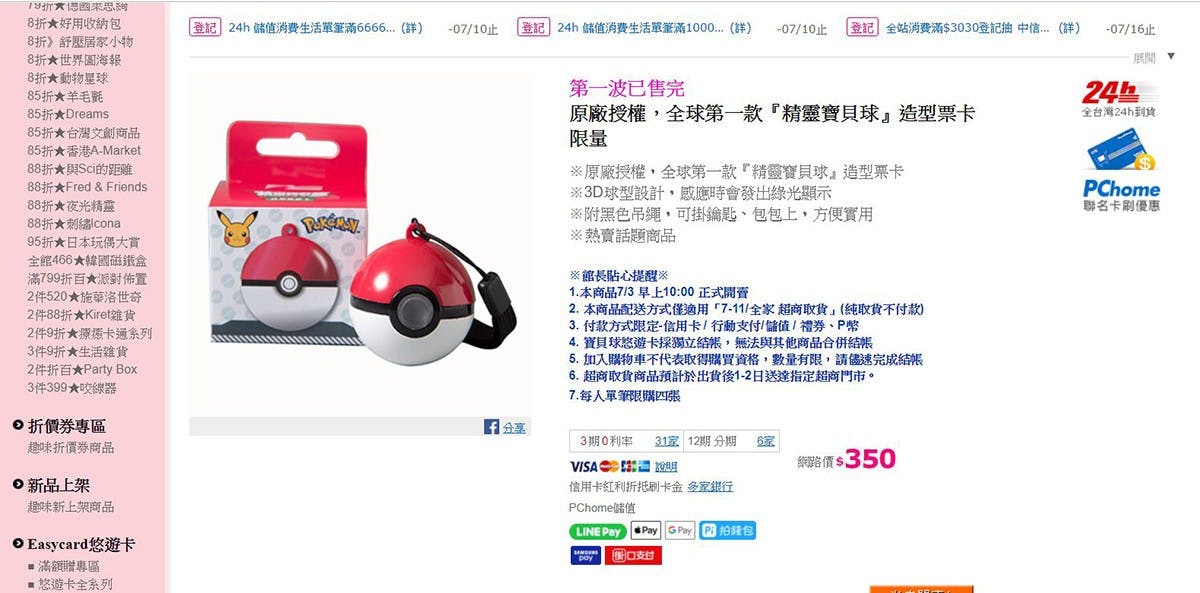The width and height of the screenshot is (1200, 593).
Task: Click the PChome 聯名卡 credit card banner
Action: (1121, 176)
